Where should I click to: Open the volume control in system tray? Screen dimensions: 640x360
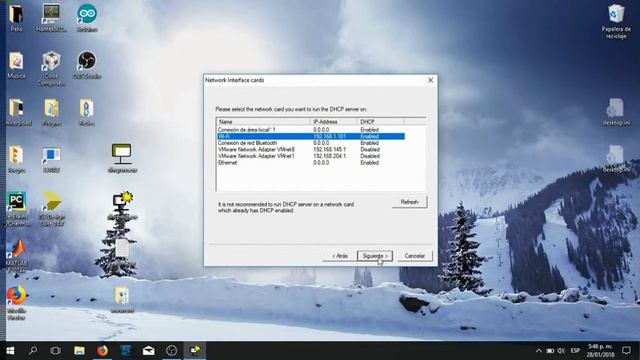point(561,350)
